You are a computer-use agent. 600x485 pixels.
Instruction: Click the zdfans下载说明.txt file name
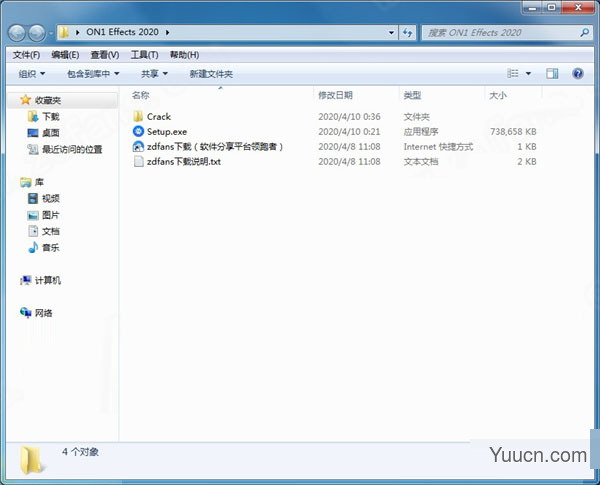(x=184, y=162)
